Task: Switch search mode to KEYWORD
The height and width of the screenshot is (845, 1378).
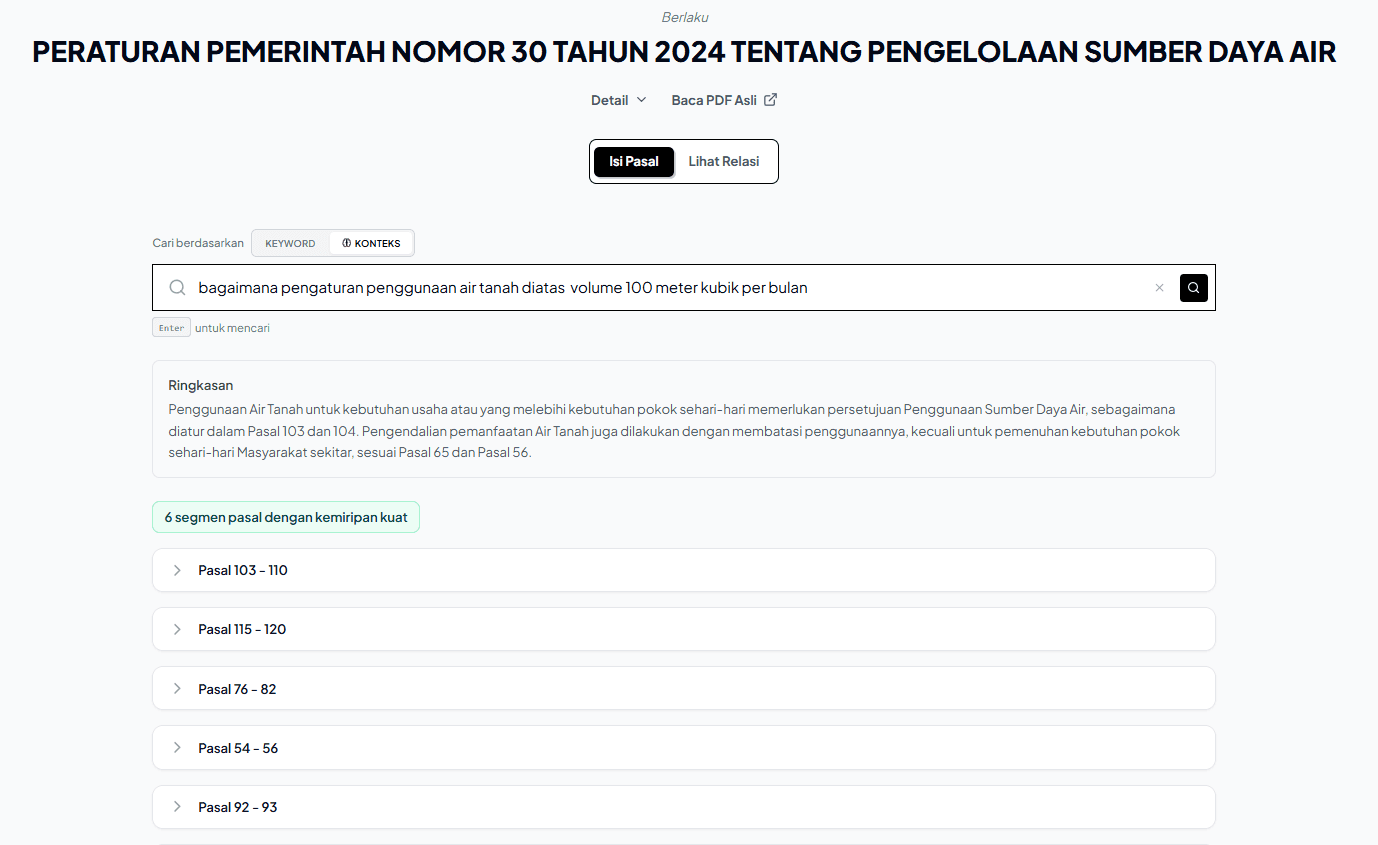Action: click(x=289, y=242)
